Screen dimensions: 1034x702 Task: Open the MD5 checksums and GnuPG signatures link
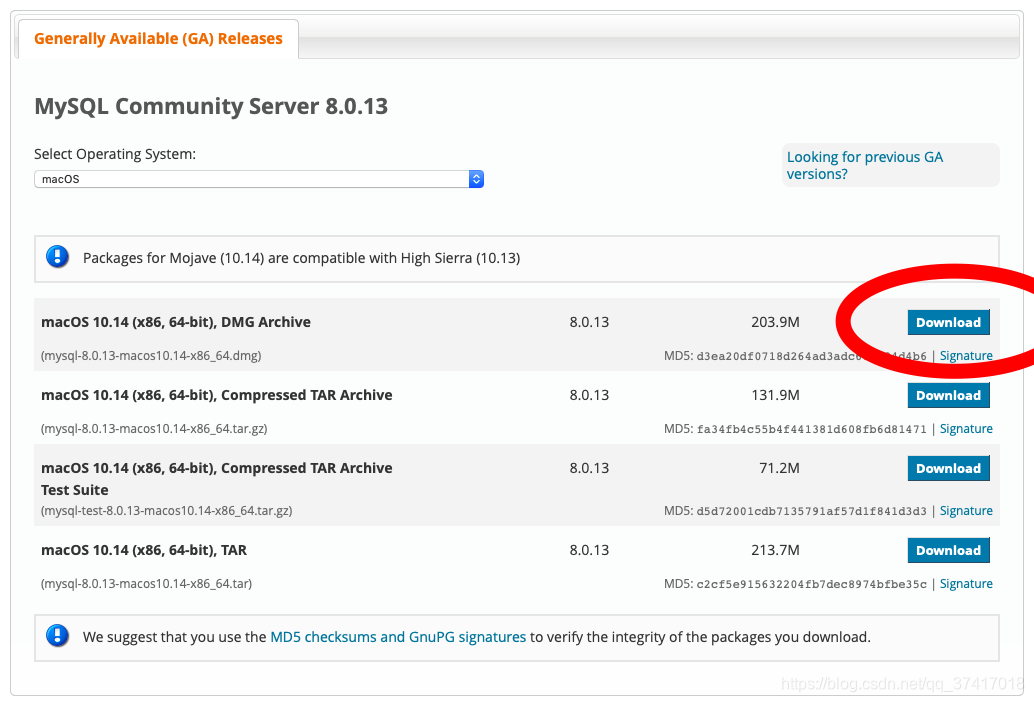click(x=398, y=637)
